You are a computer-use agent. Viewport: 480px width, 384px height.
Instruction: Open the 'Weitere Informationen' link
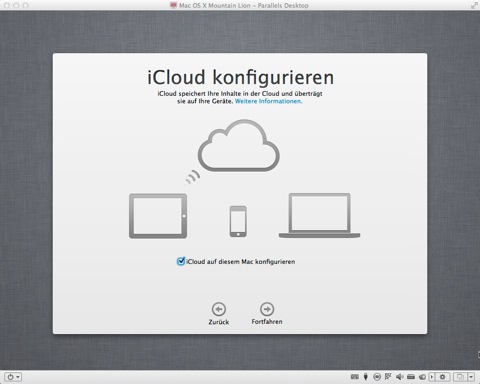(x=268, y=101)
